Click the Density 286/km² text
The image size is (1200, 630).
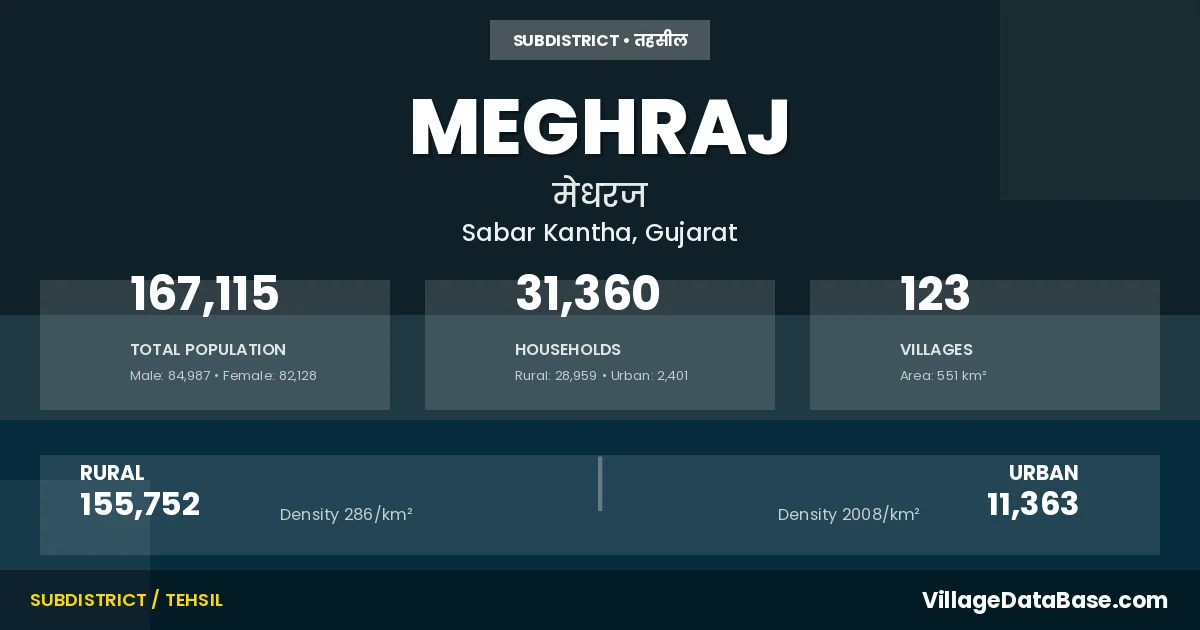click(346, 515)
